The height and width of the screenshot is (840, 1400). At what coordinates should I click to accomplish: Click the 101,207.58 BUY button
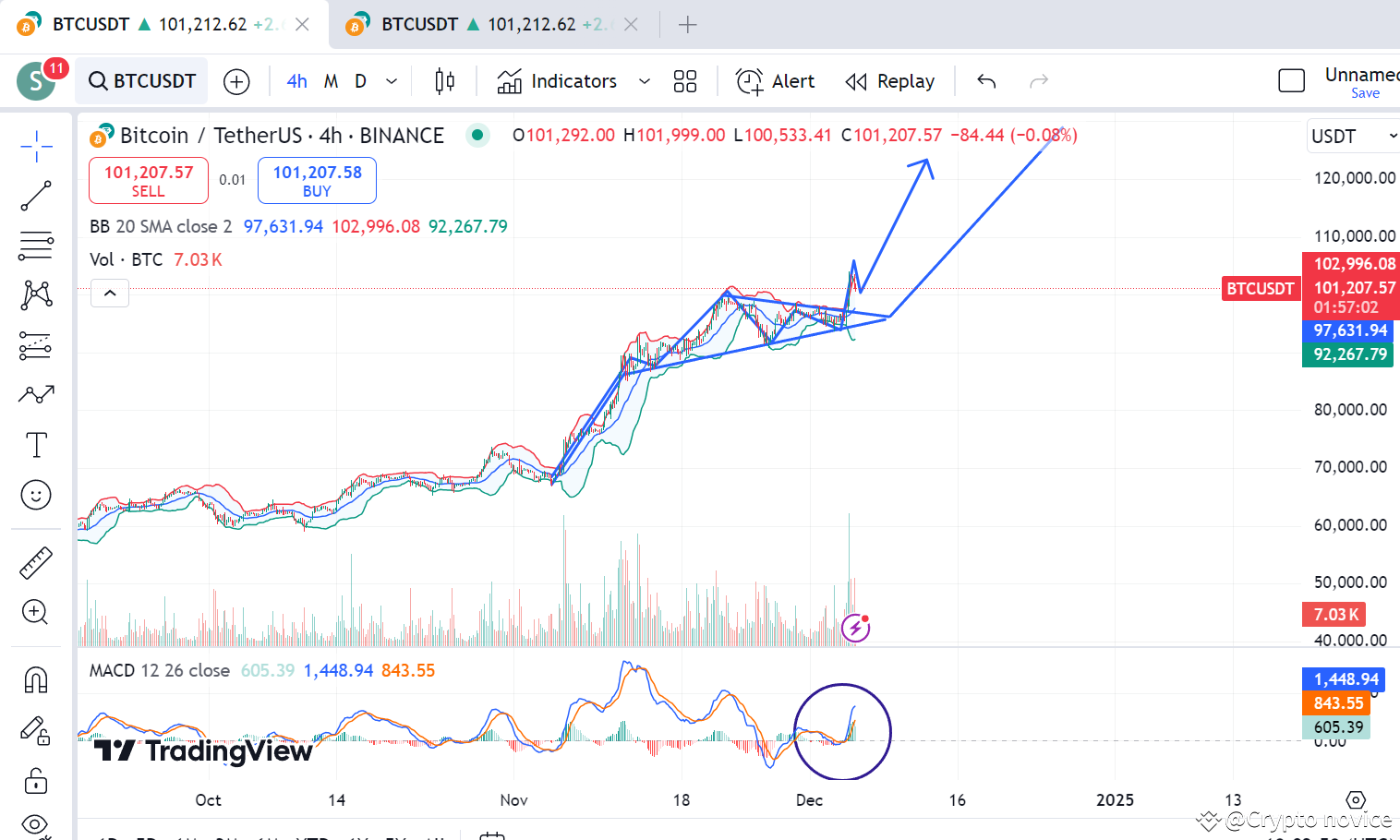(x=317, y=181)
